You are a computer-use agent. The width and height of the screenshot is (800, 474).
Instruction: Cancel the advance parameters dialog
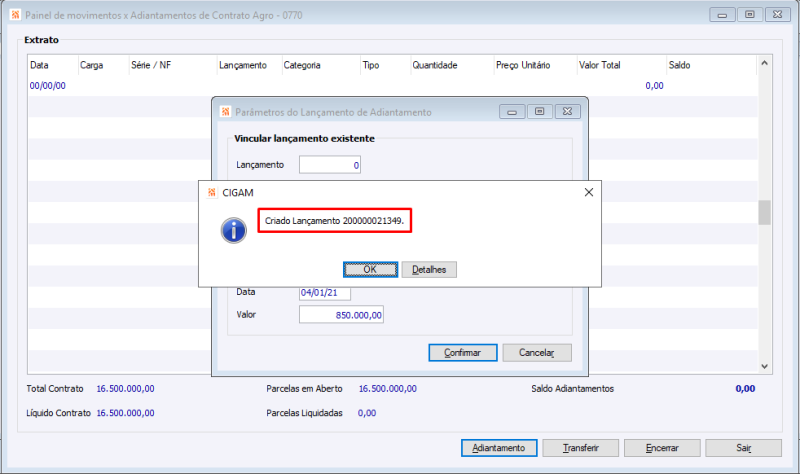click(x=537, y=353)
